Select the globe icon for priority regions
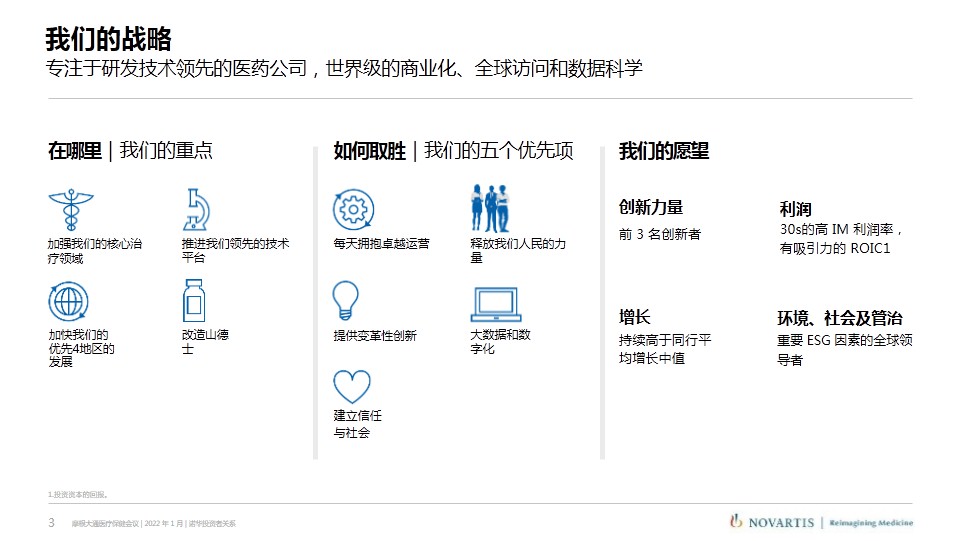 pos(68,301)
